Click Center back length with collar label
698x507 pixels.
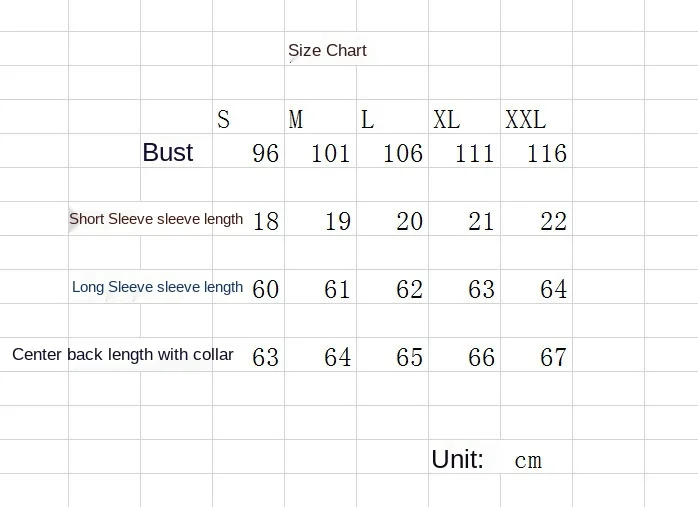123,354
